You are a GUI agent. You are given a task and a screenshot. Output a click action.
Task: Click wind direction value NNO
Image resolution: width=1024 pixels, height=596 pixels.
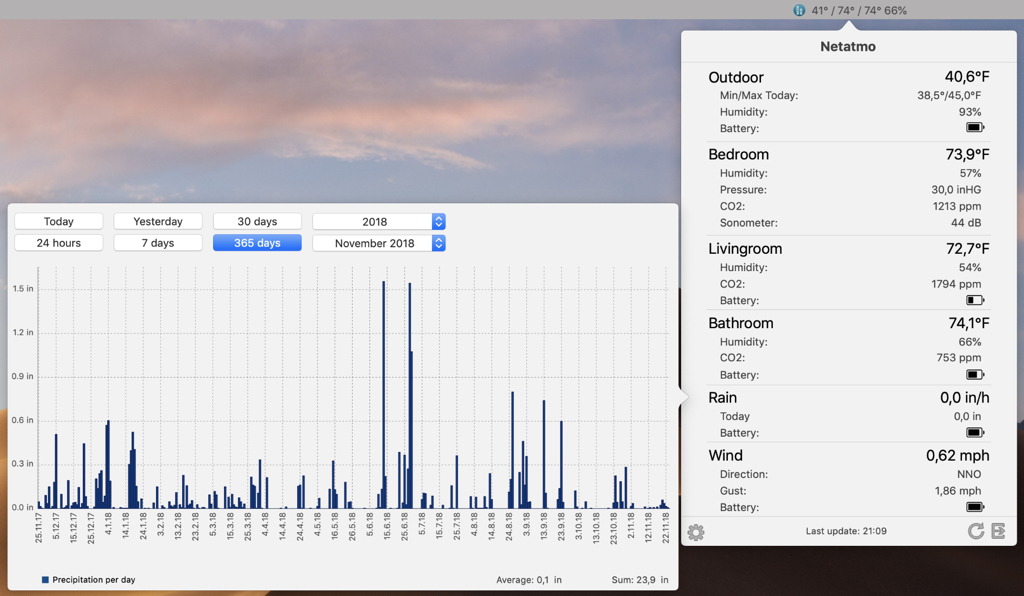(x=969, y=475)
